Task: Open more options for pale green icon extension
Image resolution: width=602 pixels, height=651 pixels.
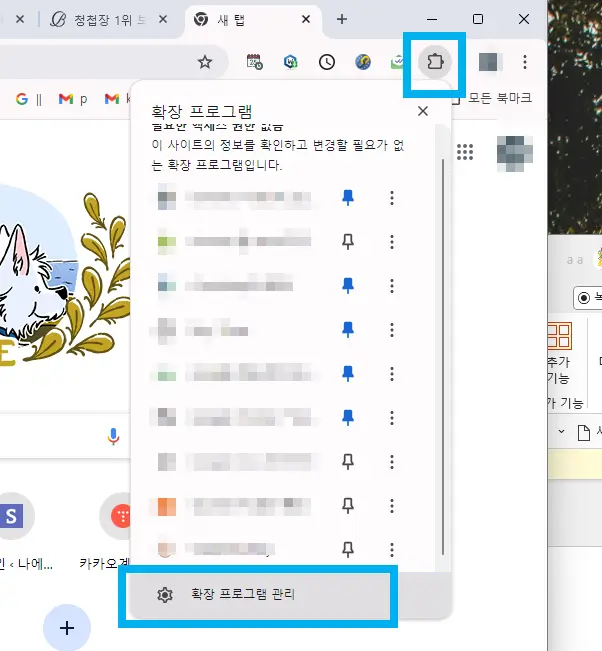Action: [x=392, y=374]
